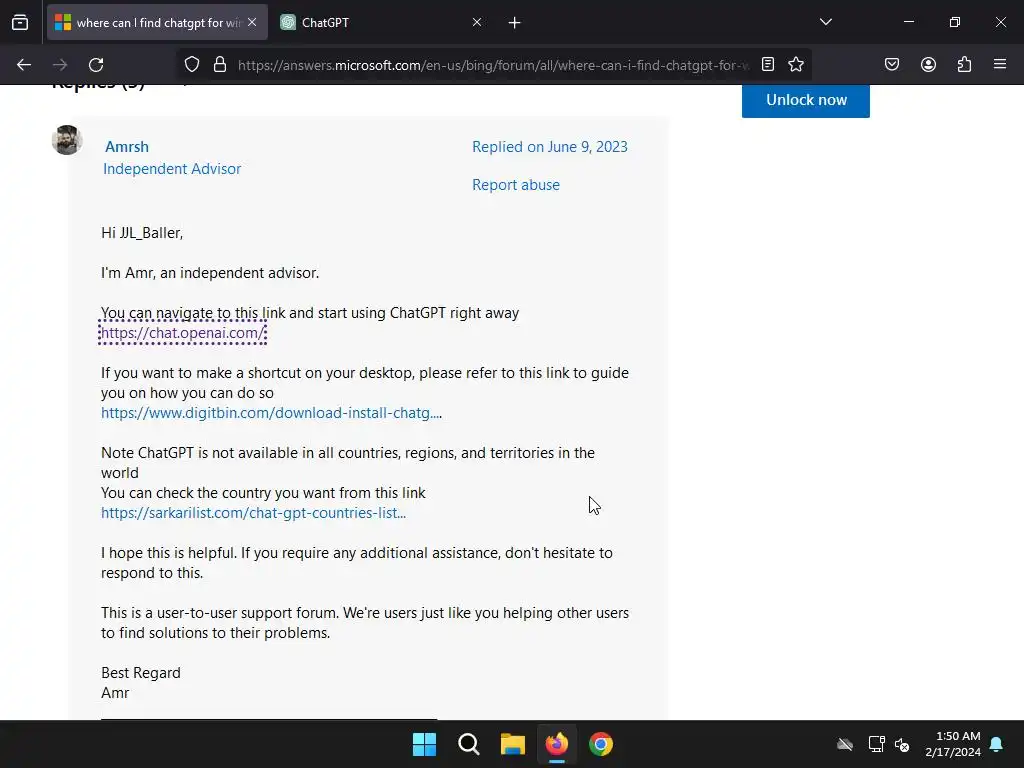Click the Firefox taskbar icon
This screenshot has width=1024, height=768.
[556, 744]
